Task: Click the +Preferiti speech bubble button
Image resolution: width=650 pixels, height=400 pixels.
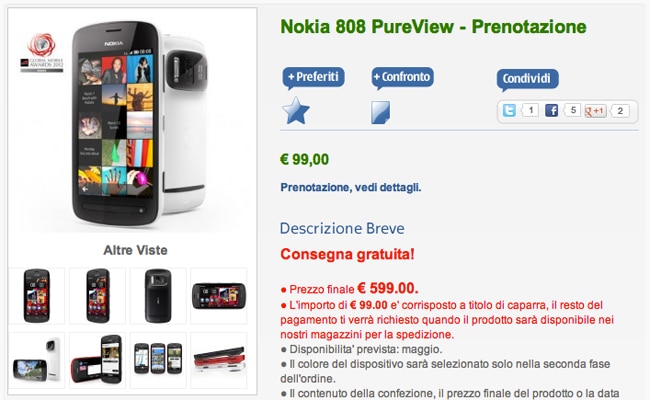Action: click(313, 78)
